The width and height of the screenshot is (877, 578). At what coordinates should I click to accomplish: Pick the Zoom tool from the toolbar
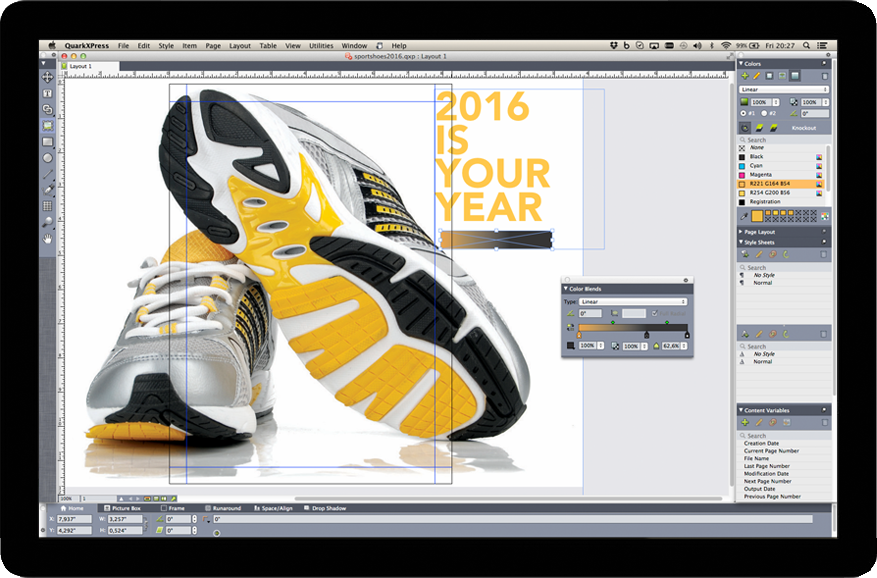47,221
